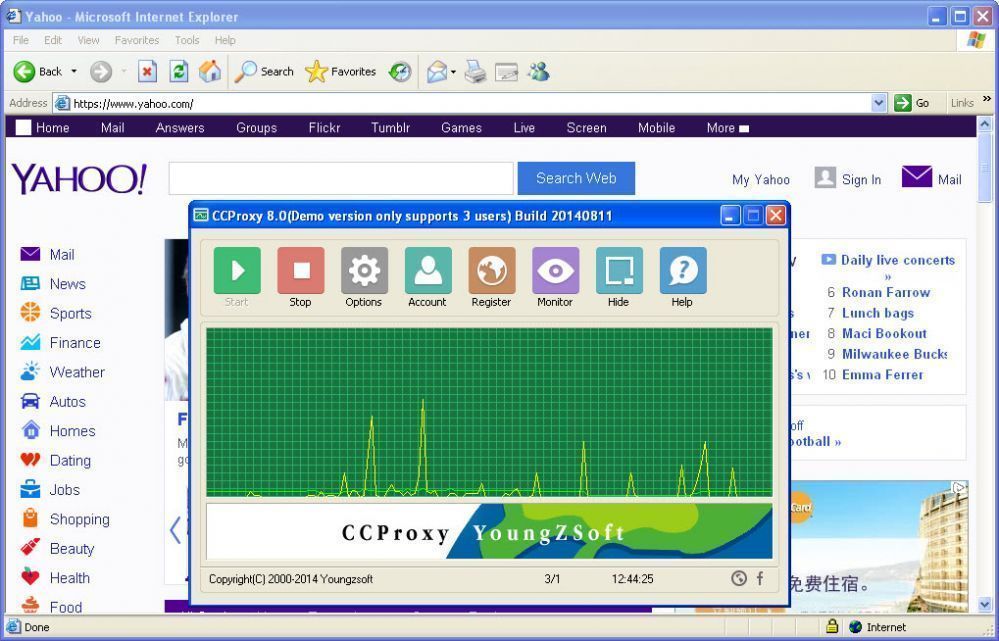Click the Mail envelope toolbar icon
The image size is (999, 641).
pos(437,71)
